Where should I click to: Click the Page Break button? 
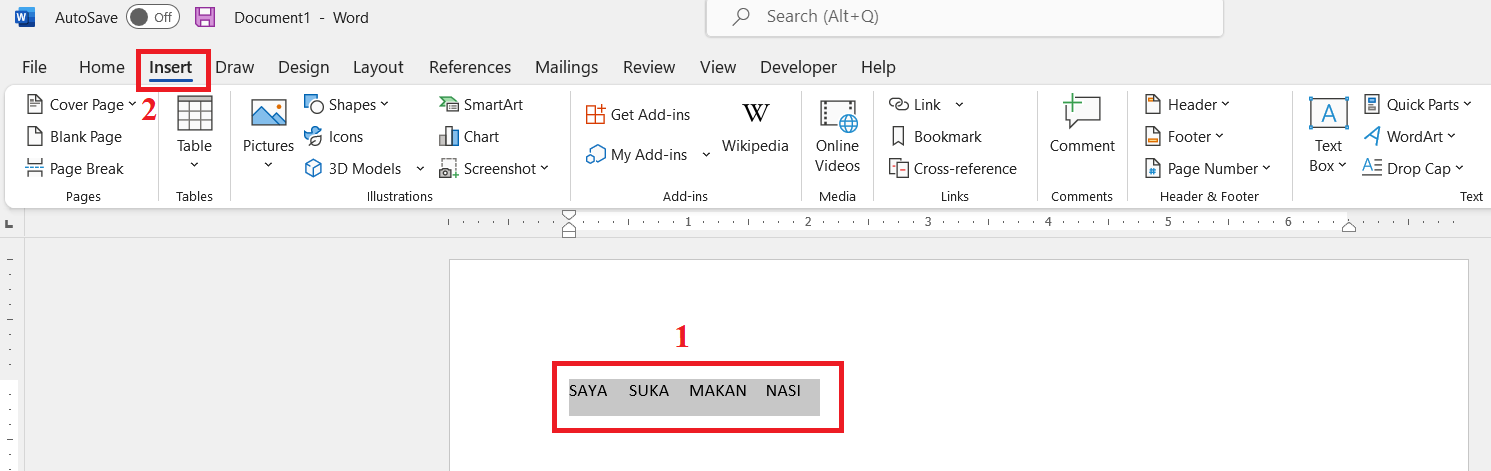point(75,169)
